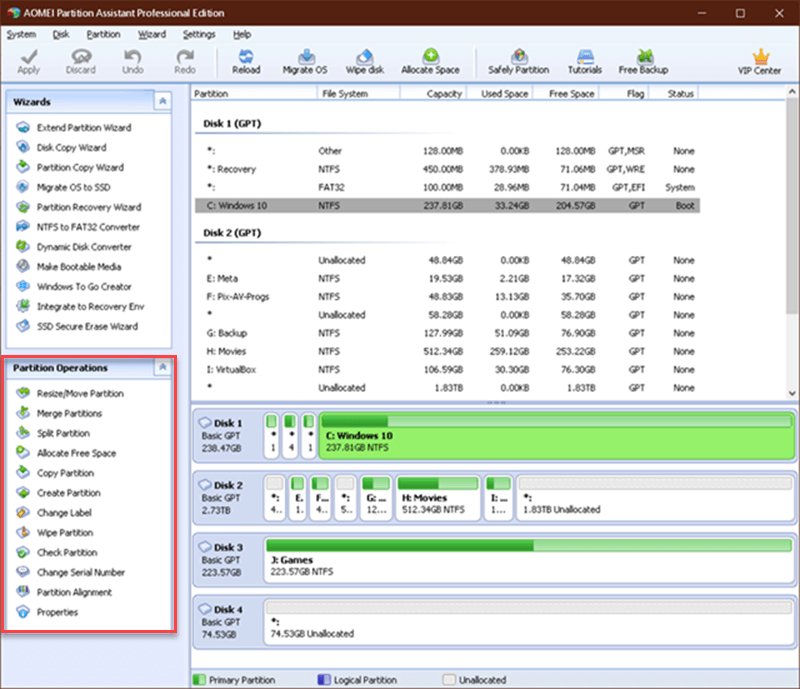The height and width of the screenshot is (689, 800).
Task: Select 74.53GB Unallocated block on Disk 4
Action: 529,622
